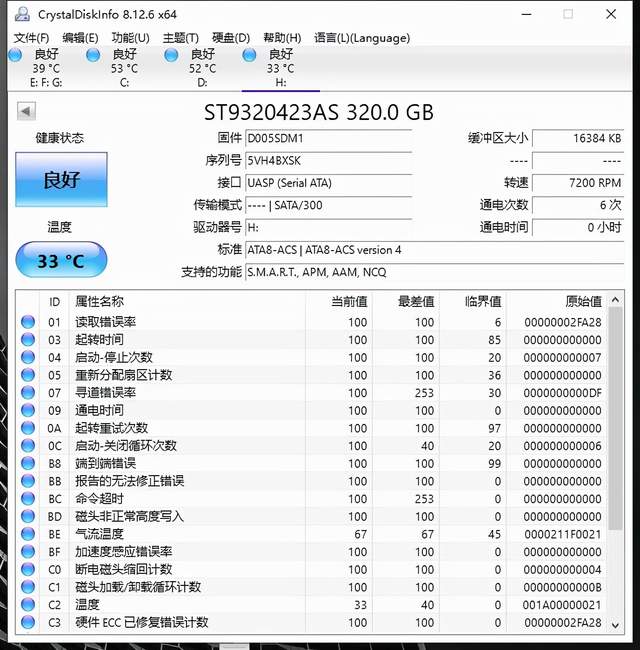Click the status orb for C: disk
This screenshot has width=640, height=650.
93,55
